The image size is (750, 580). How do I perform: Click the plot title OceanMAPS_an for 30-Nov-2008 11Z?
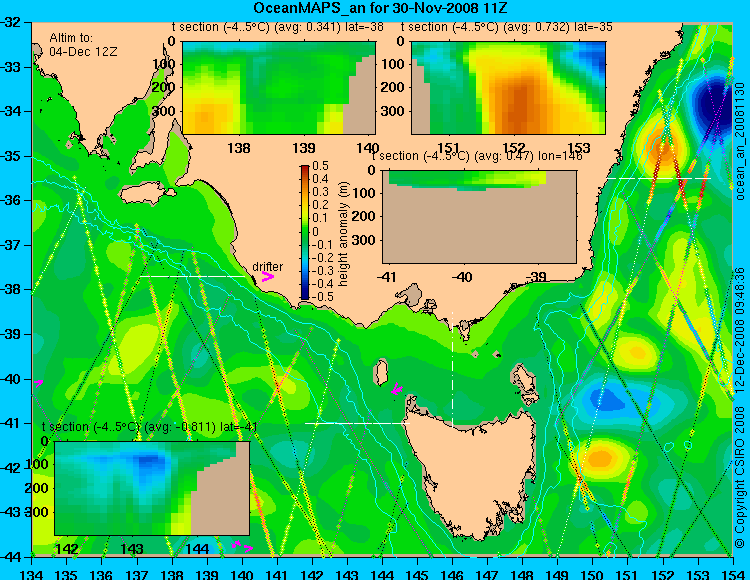pyautogui.click(x=380, y=8)
